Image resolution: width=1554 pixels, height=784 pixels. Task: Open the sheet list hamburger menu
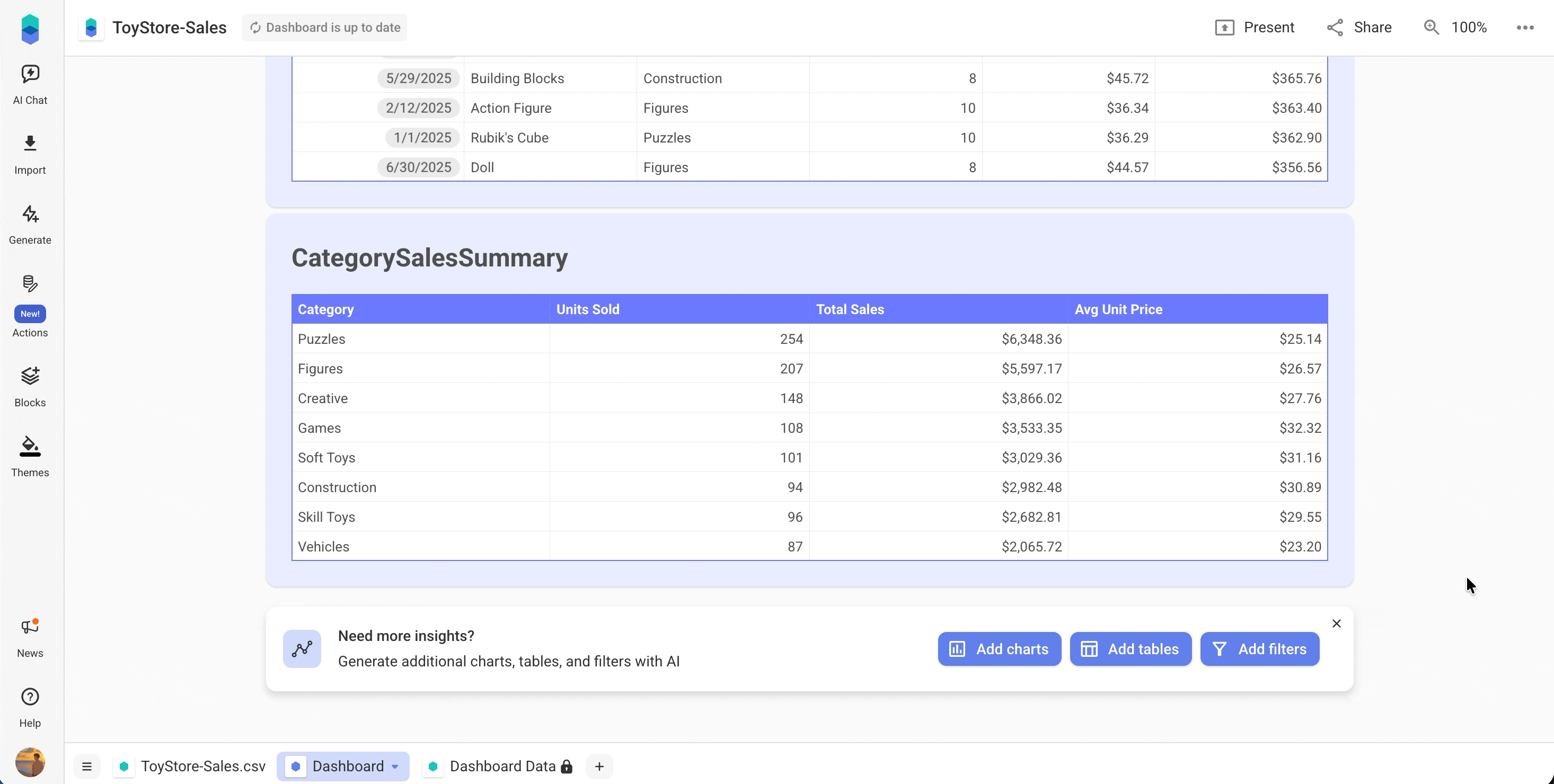click(x=87, y=766)
